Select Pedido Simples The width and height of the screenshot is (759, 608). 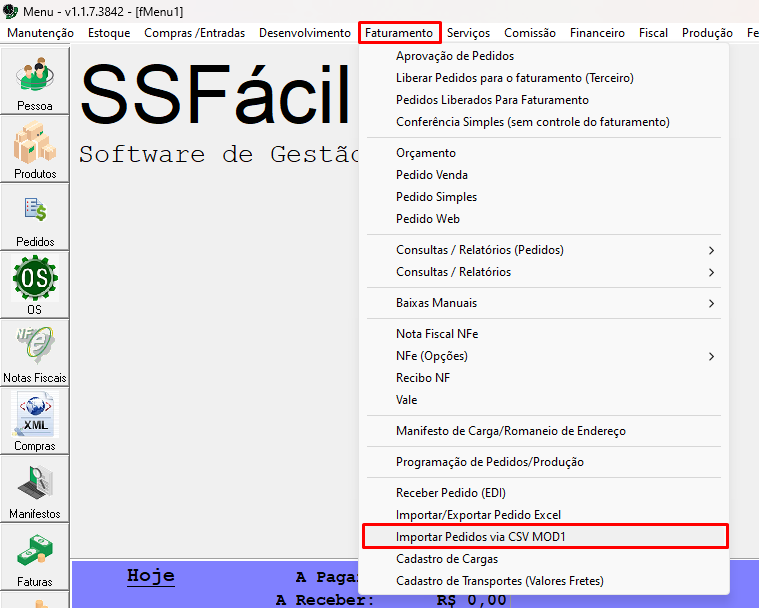tap(544, 197)
